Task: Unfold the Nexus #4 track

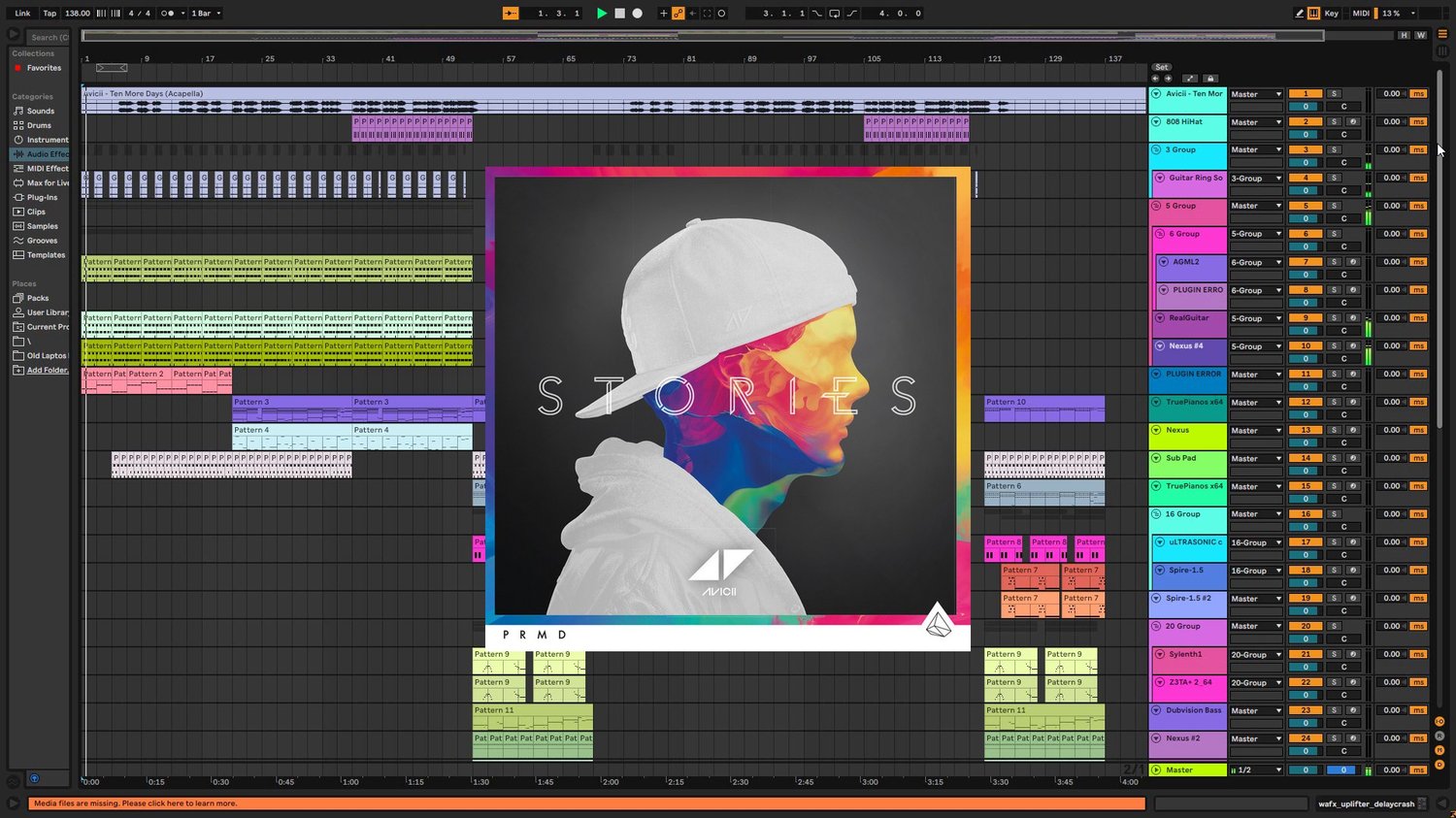Action: point(1159,346)
